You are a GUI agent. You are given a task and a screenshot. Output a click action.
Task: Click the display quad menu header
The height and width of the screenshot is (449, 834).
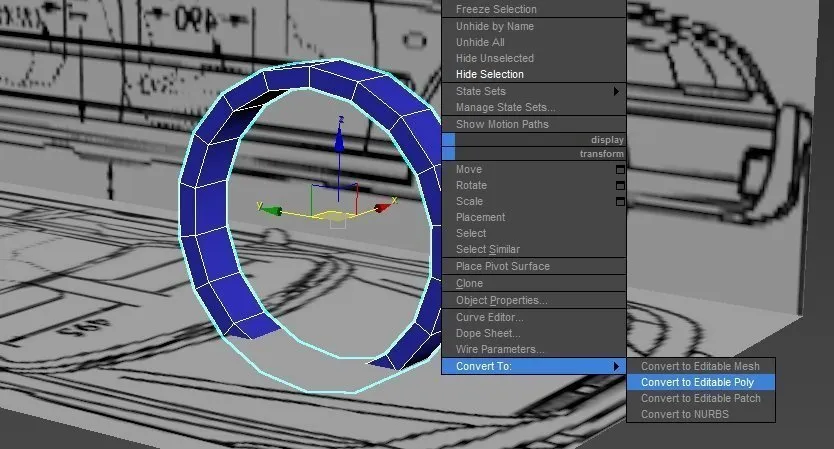tap(540, 140)
